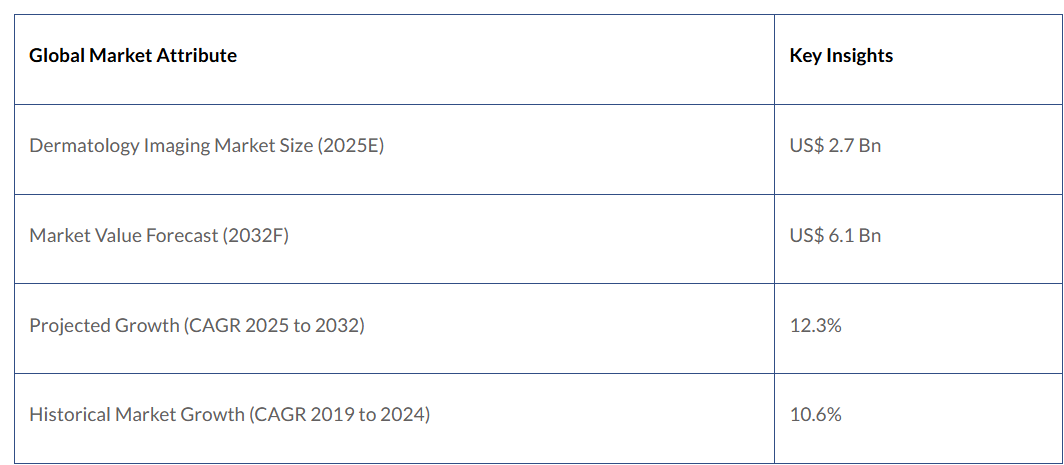The height and width of the screenshot is (465, 1064).
Task: Click the 12.3% growth value
Action: coord(815,326)
